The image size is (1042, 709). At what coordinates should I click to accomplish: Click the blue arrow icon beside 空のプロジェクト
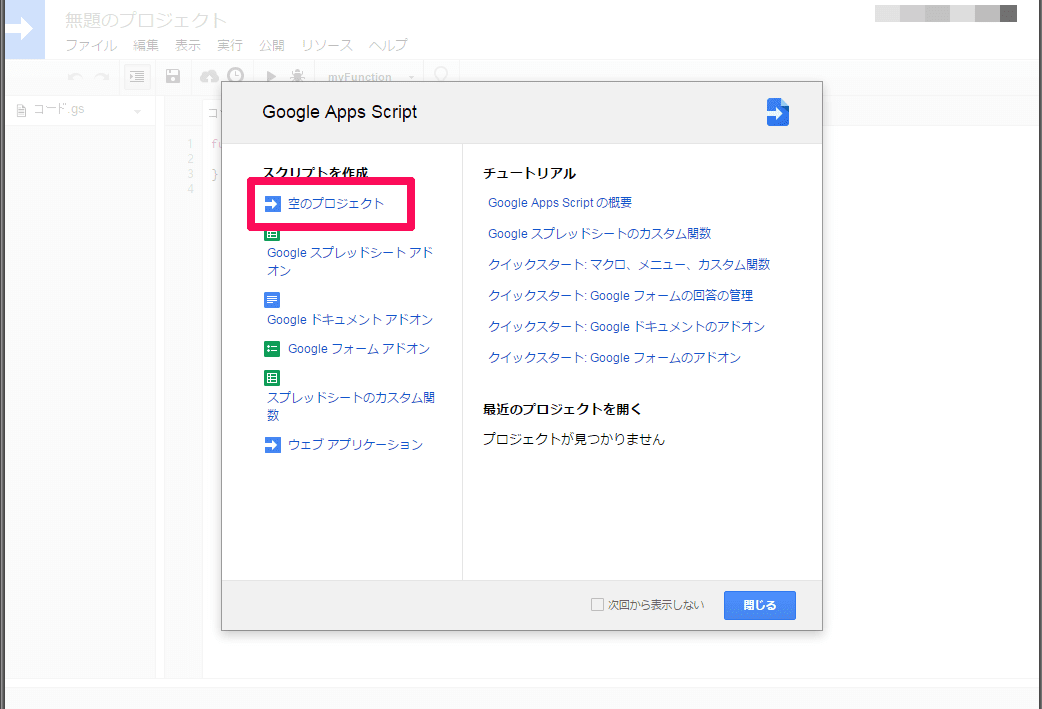pyautogui.click(x=272, y=203)
